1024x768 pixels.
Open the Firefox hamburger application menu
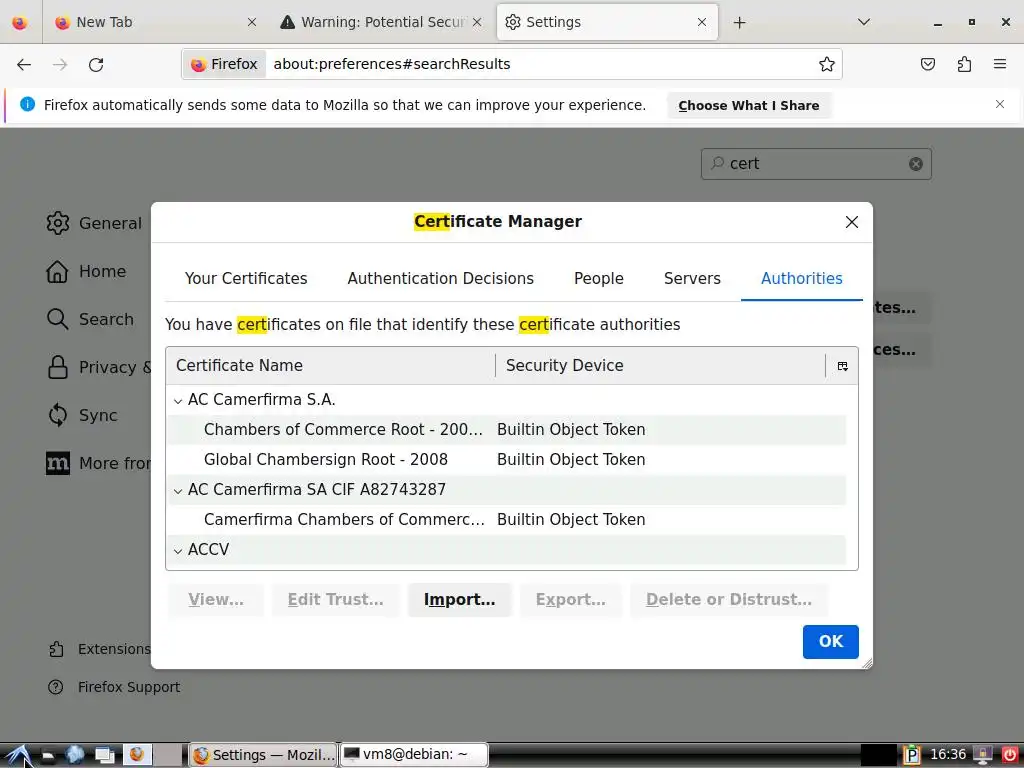click(1000, 64)
